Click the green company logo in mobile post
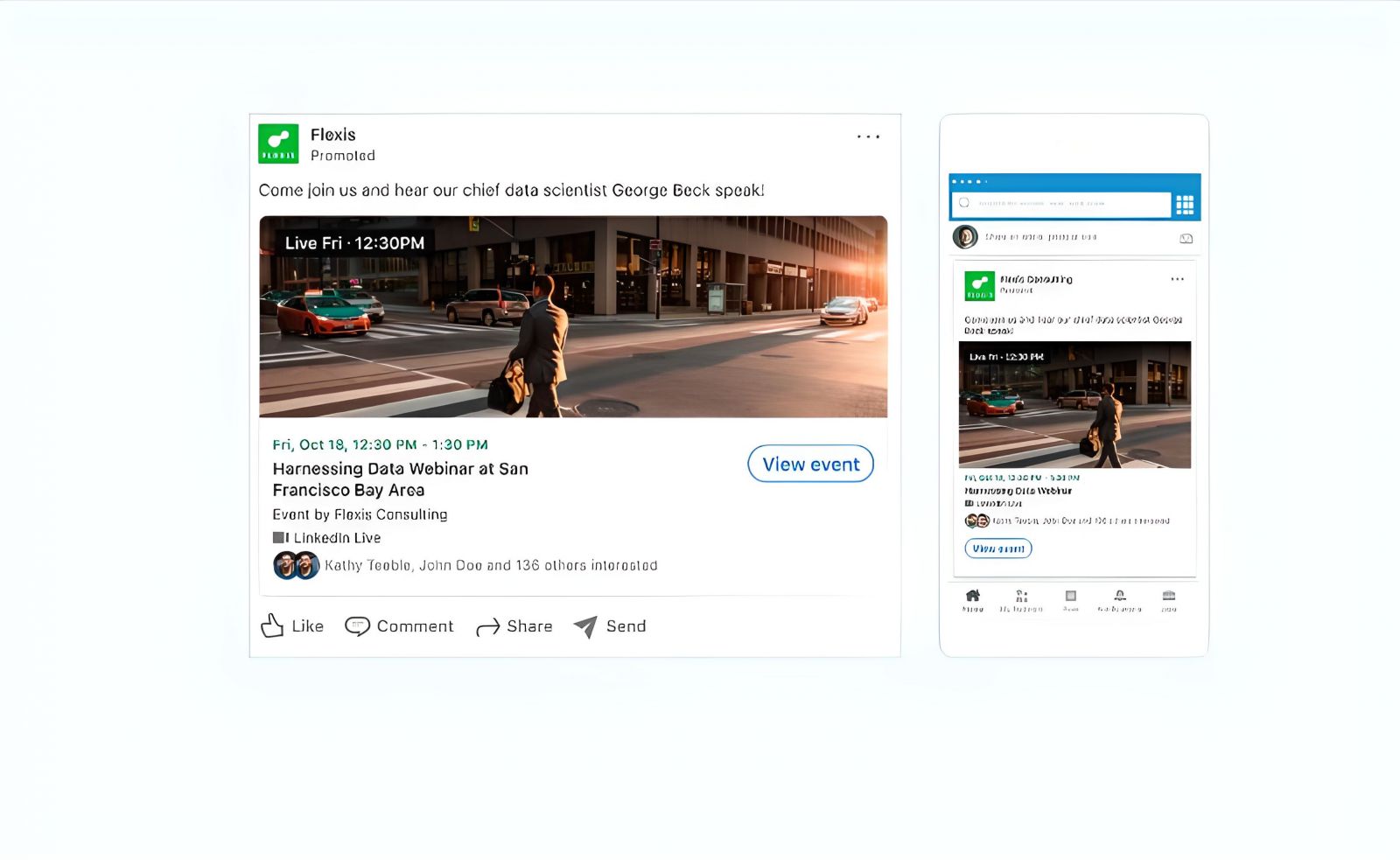The width and height of the screenshot is (1400, 860). click(x=979, y=286)
